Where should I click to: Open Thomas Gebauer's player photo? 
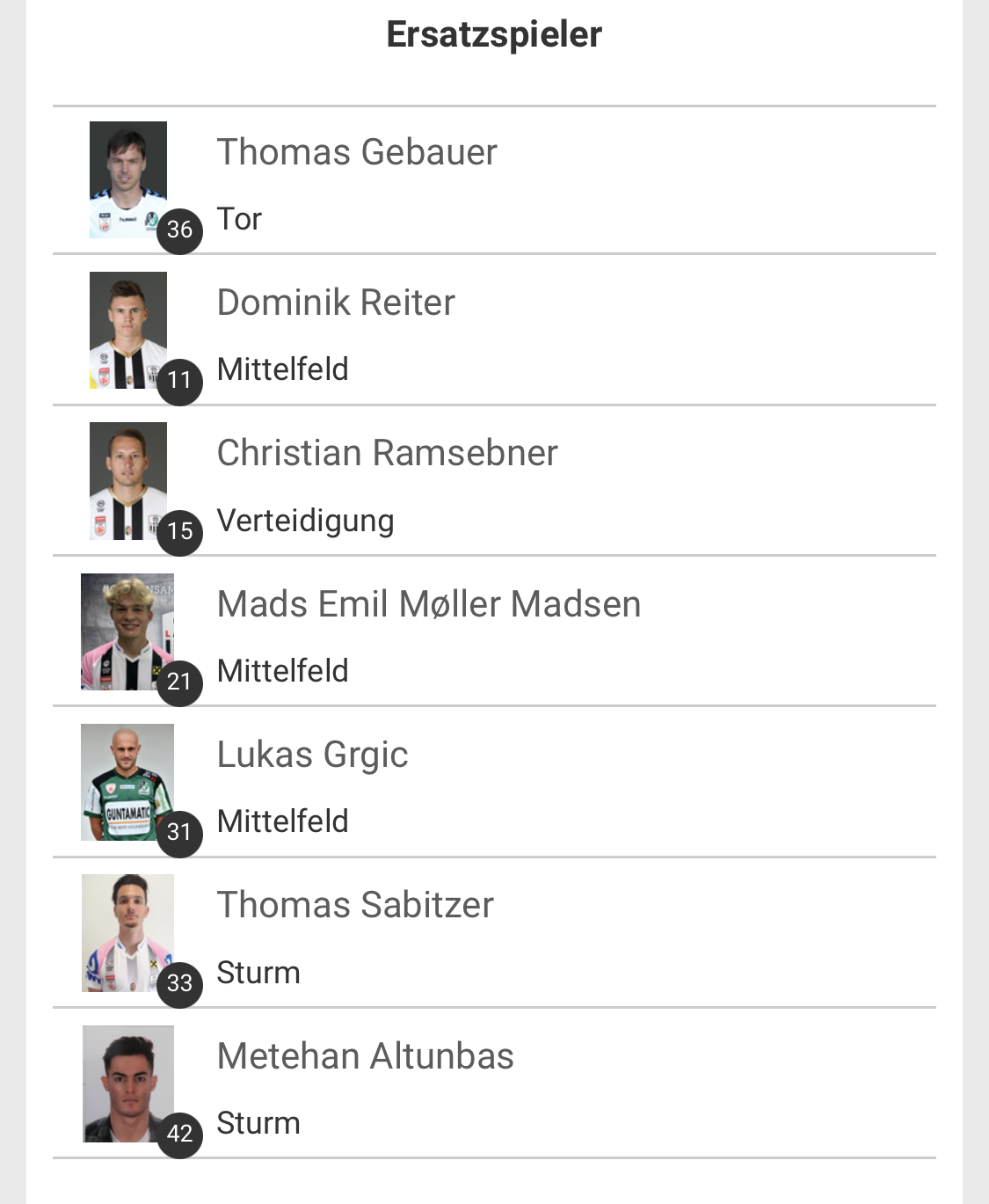click(x=128, y=179)
